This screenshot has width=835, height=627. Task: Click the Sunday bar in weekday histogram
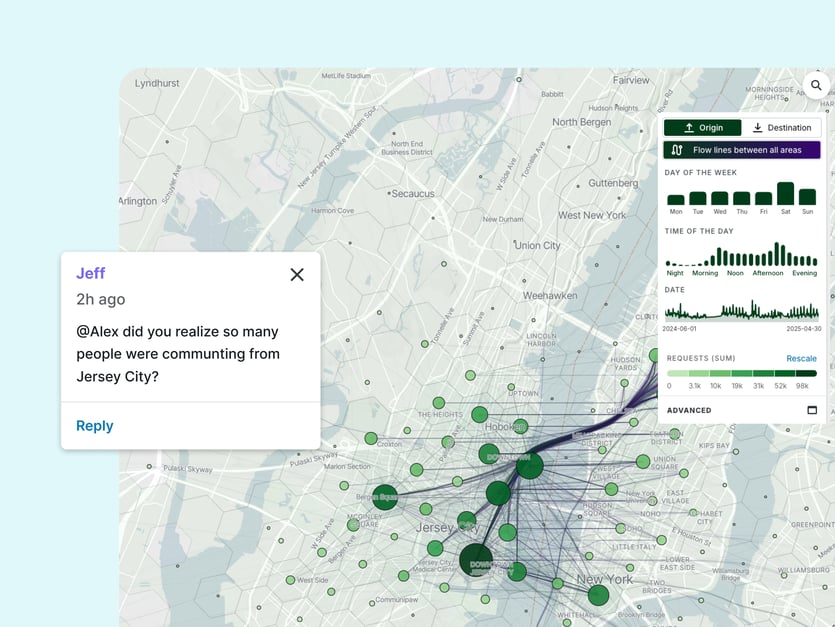click(807, 197)
